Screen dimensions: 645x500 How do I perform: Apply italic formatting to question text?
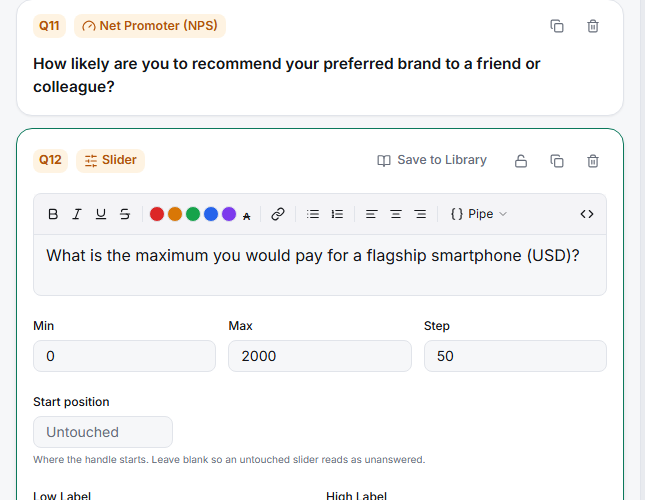77,214
